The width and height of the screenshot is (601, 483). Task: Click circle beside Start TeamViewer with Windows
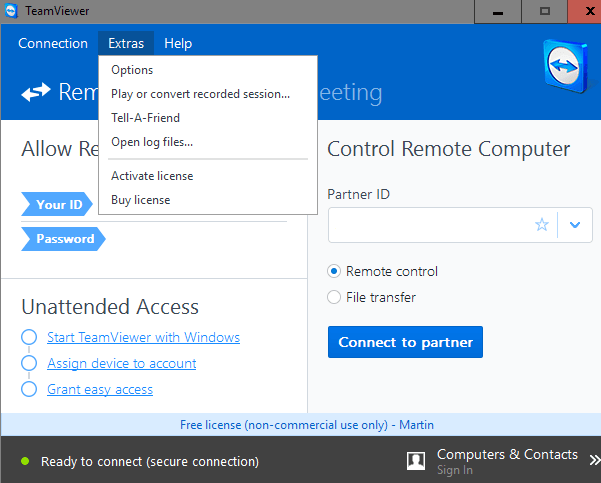point(29,337)
